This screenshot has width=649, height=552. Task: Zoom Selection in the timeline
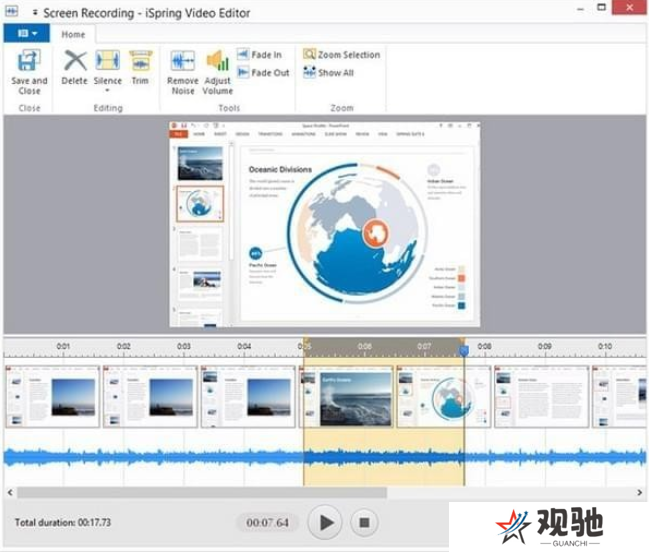(x=341, y=55)
